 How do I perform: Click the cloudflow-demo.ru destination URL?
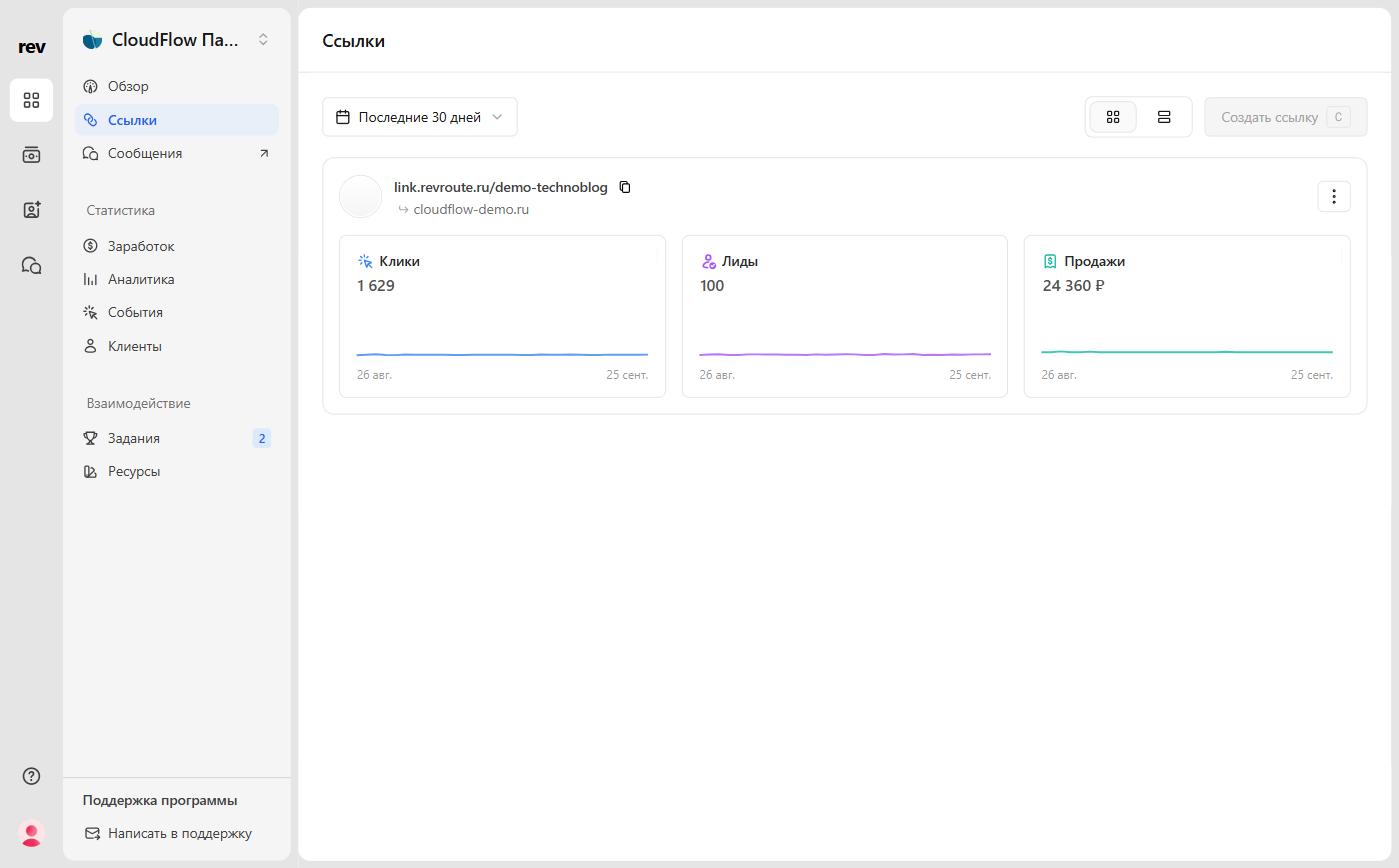pyautogui.click(x=471, y=209)
